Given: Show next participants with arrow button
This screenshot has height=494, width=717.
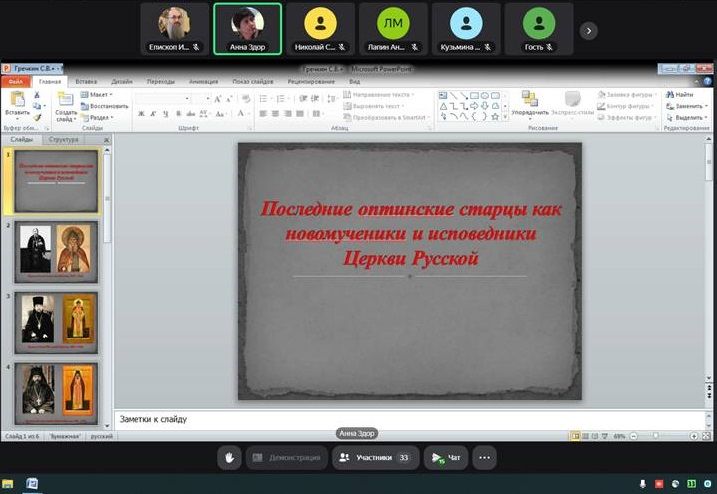Looking at the screenshot, I should point(589,31).
